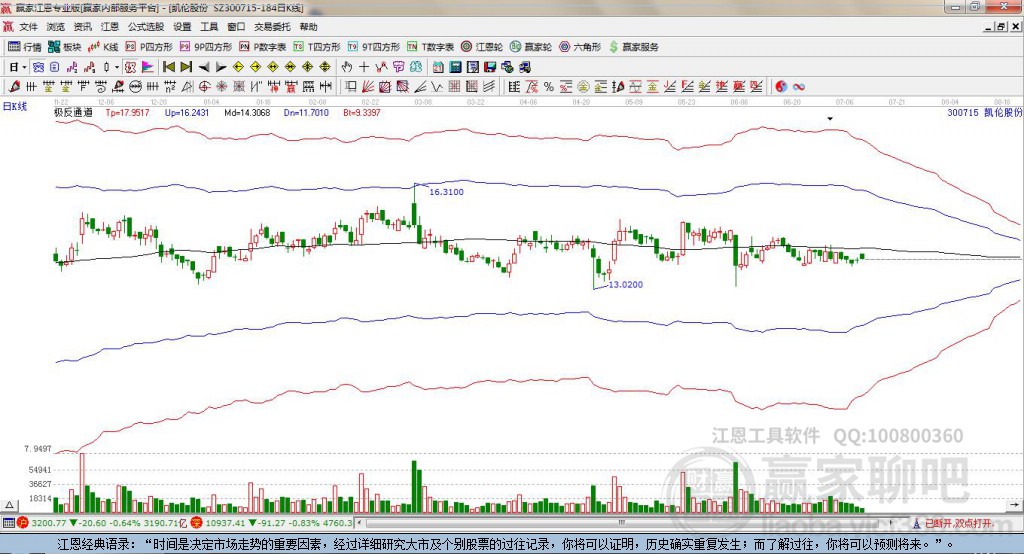Open the 公式选股 menu
The height and width of the screenshot is (554, 1024).
(145, 27)
